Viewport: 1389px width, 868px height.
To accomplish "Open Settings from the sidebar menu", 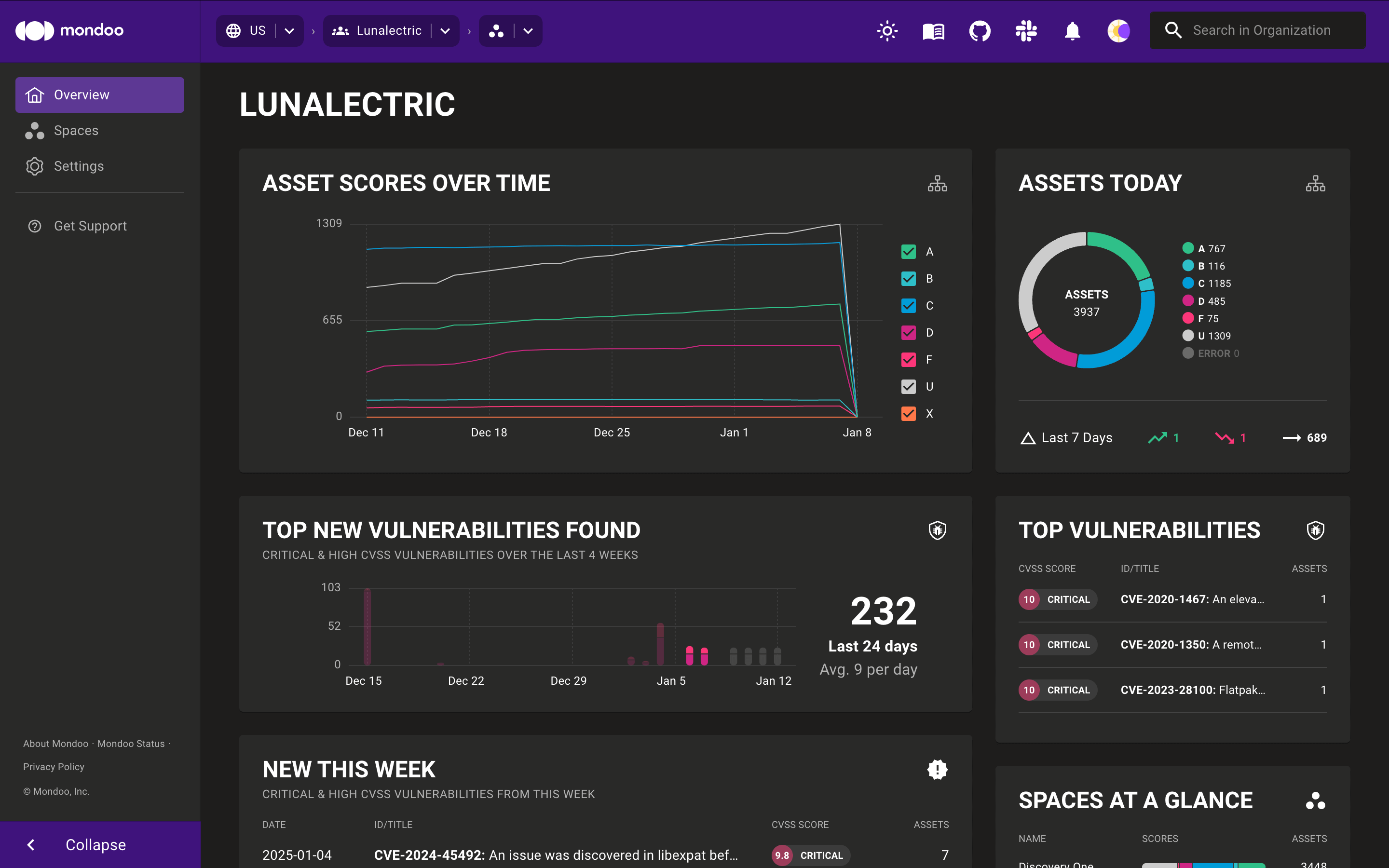I will [x=79, y=166].
